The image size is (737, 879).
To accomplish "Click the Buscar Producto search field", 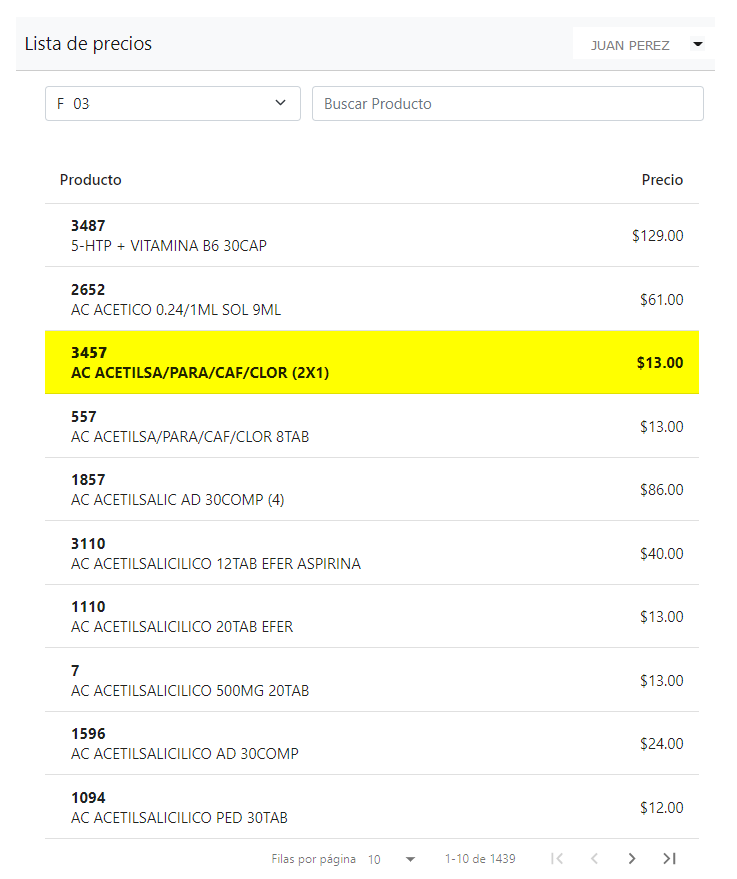I will tap(507, 103).
